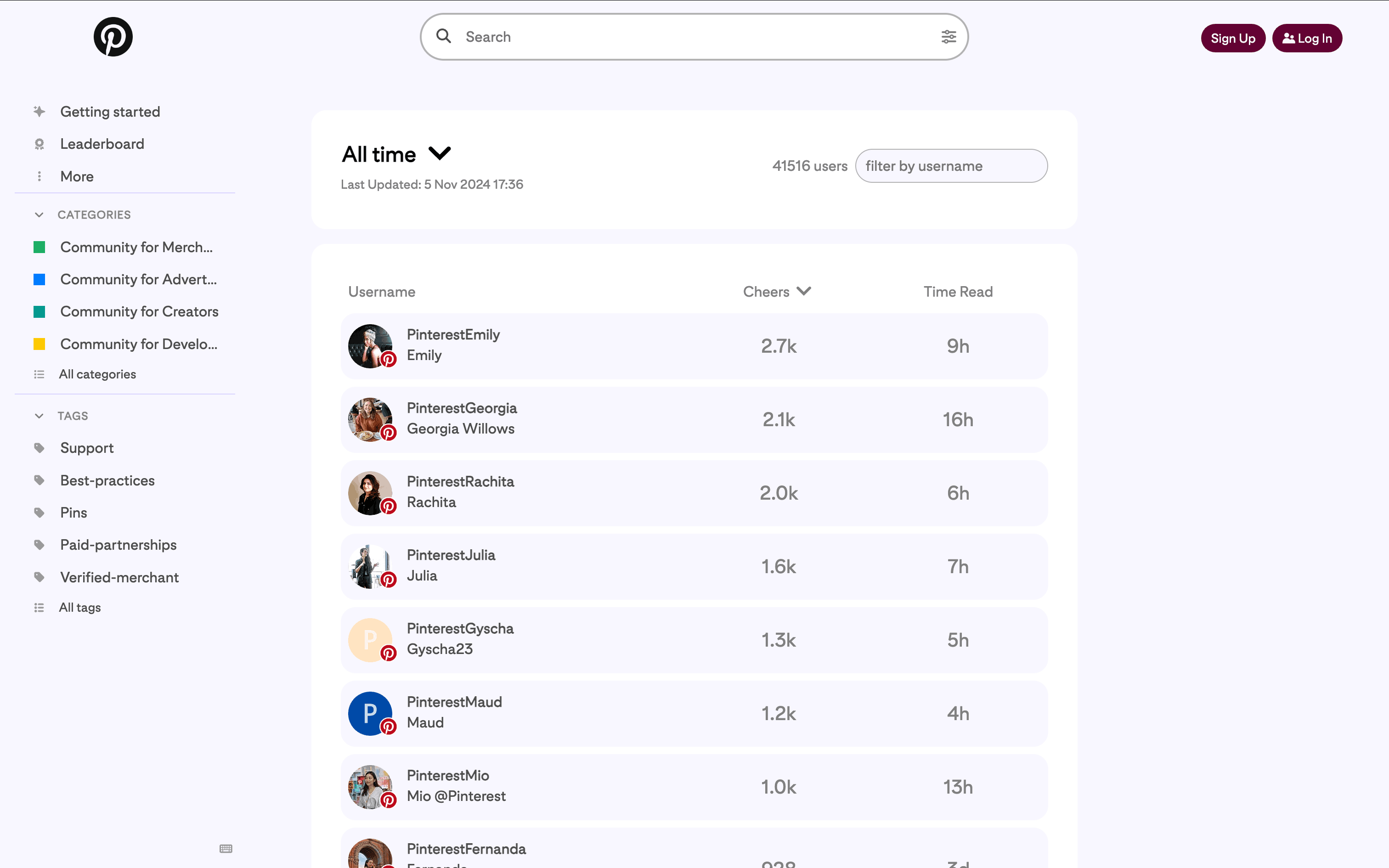The height and width of the screenshot is (868, 1389).
Task: Click the Pinterest logo
Action: tap(113, 36)
